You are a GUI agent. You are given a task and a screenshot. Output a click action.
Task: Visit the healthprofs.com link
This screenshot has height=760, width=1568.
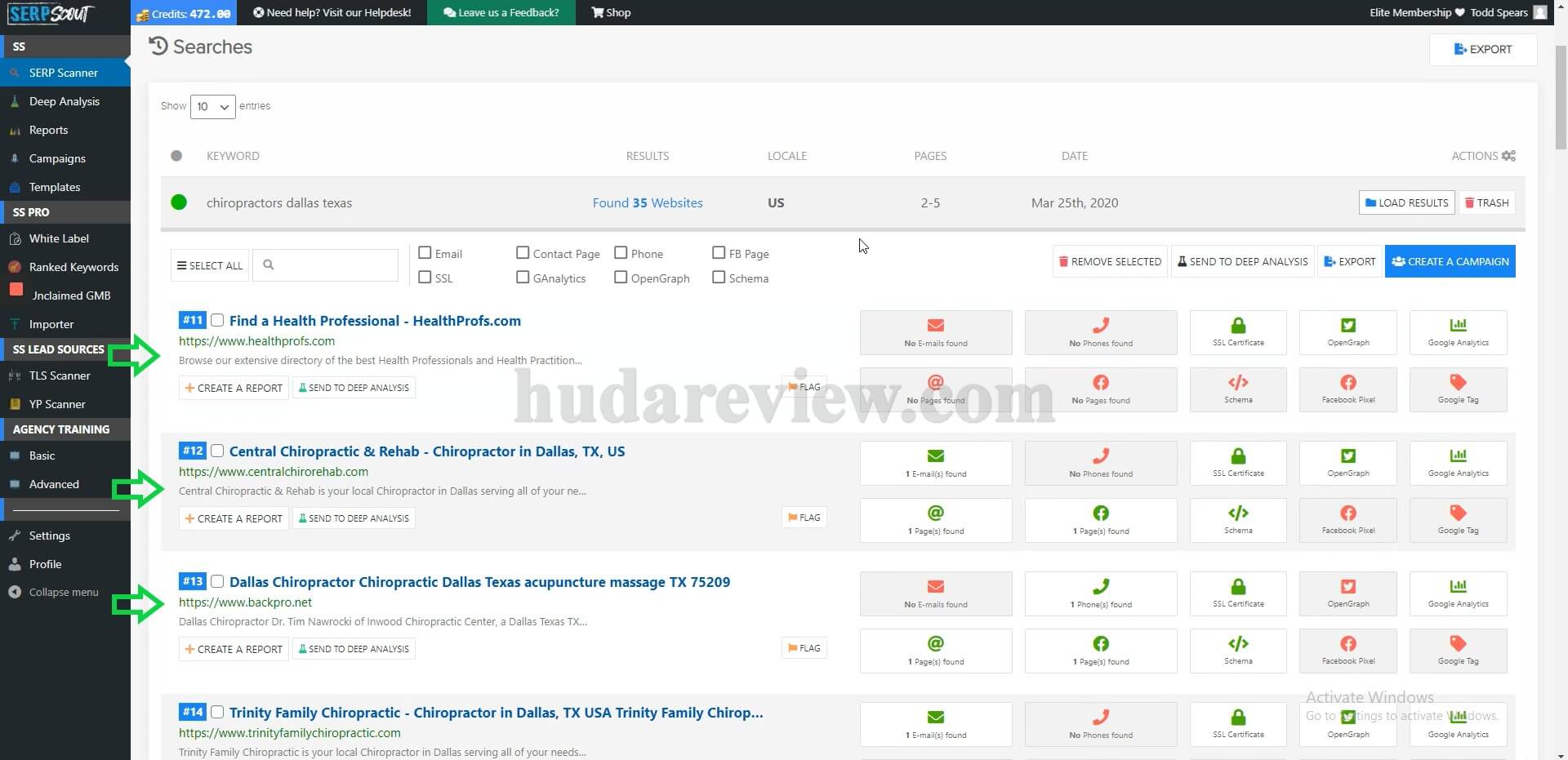pyautogui.click(x=256, y=340)
